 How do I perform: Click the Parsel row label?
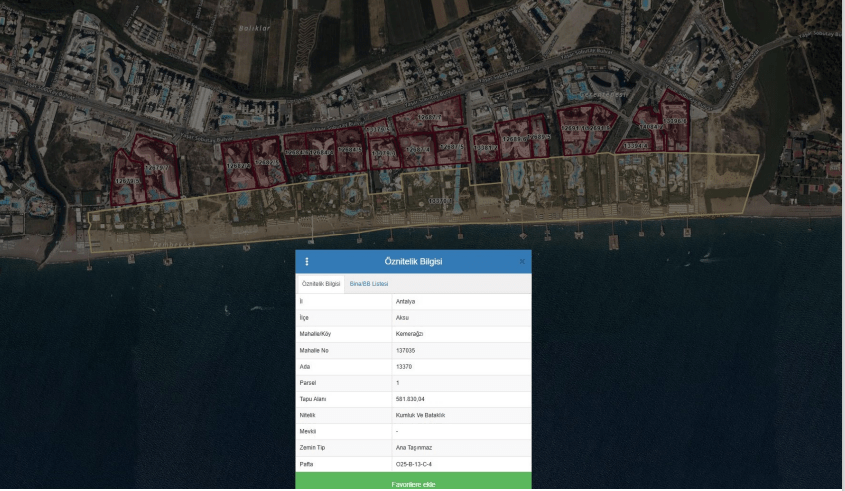pyautogui.click(x=309, y=383)
